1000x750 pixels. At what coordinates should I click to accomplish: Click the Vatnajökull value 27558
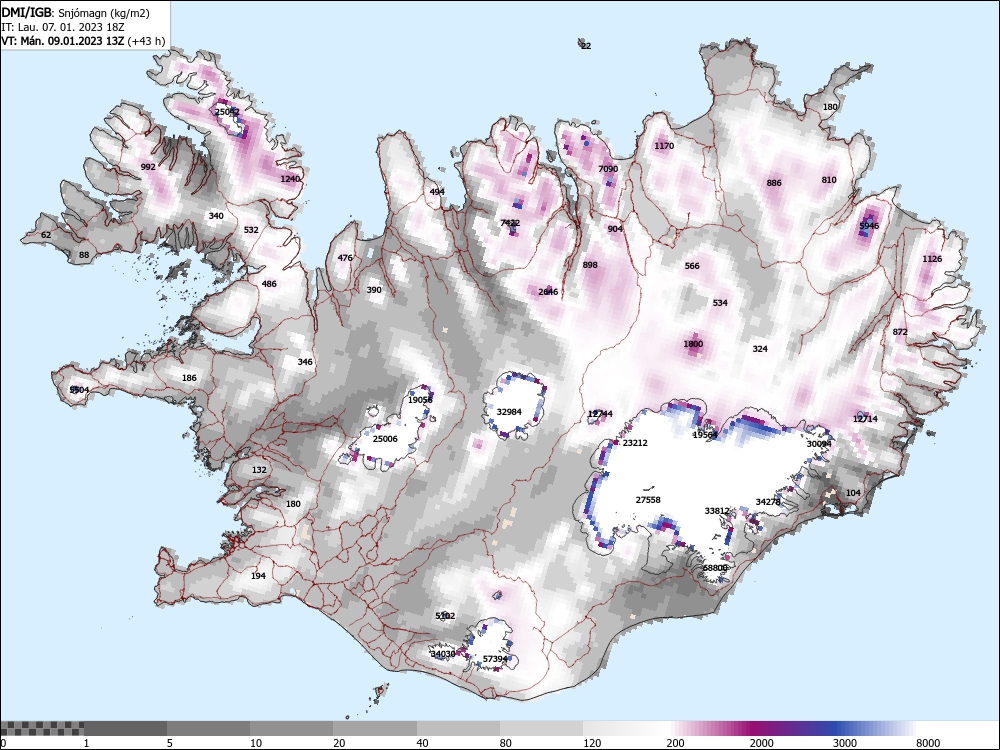click(x=648, y=500)
